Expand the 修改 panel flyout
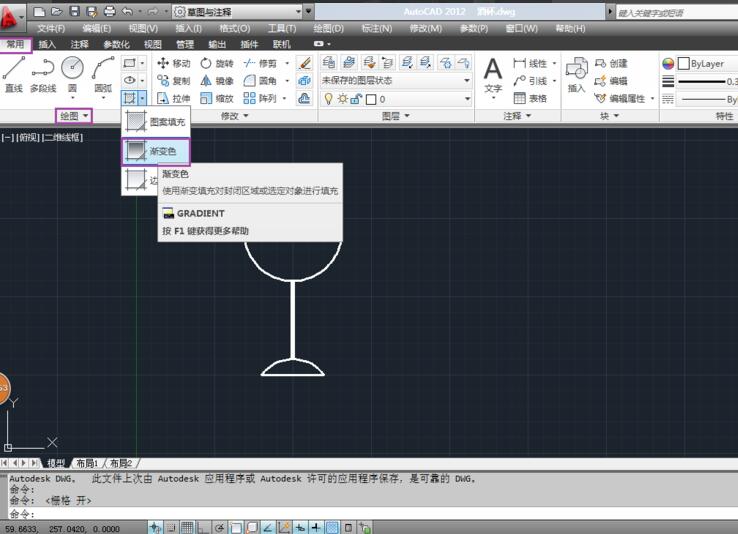The image size is (738, 534). (234, 116)
